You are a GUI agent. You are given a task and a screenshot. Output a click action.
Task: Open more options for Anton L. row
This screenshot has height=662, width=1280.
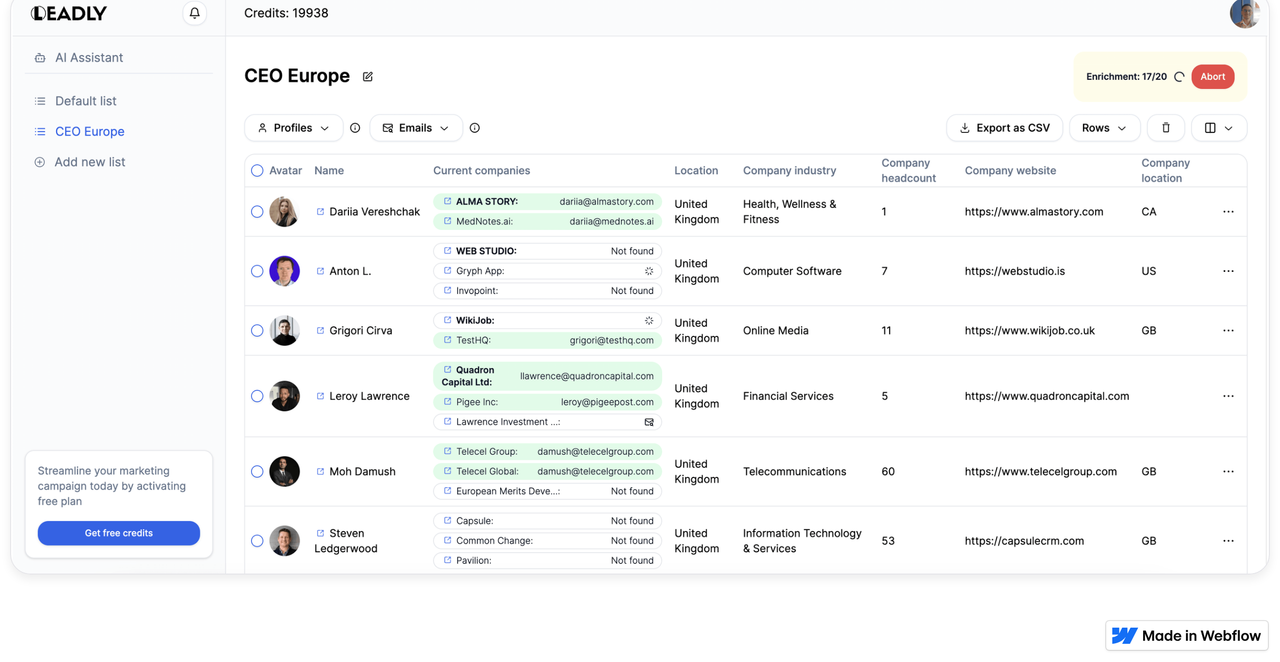tap(1228, 271)
